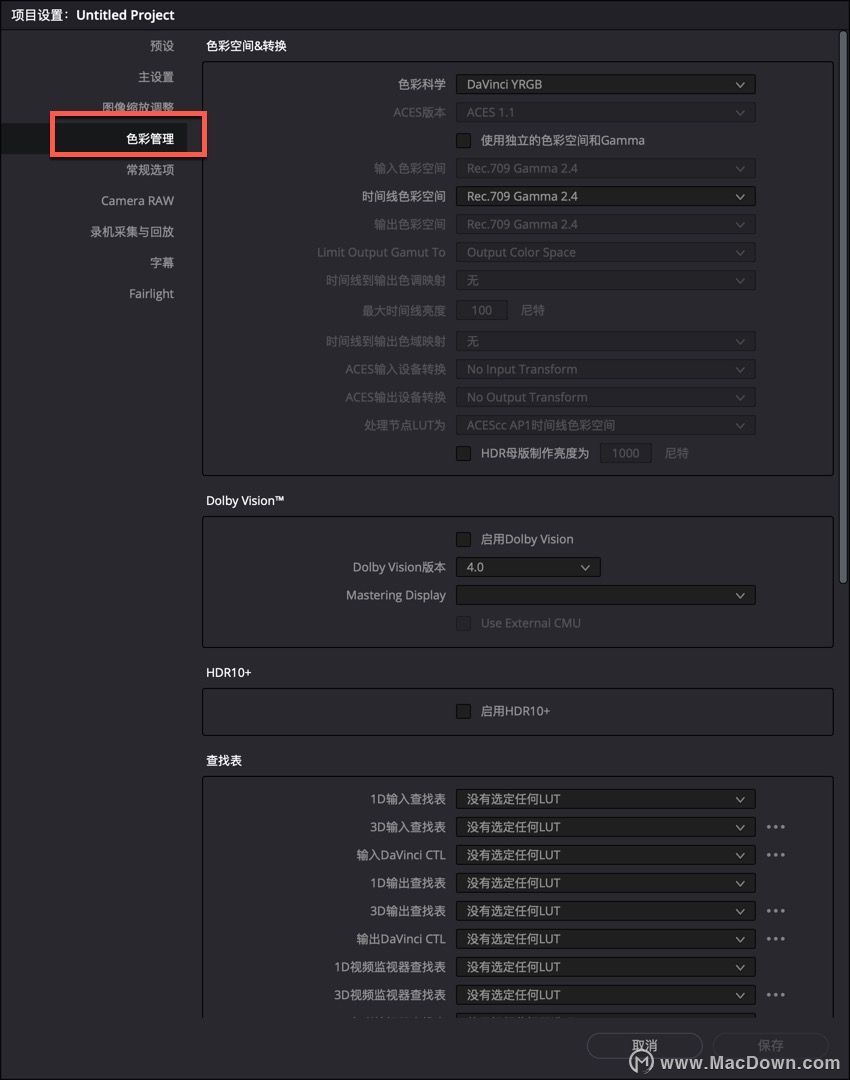This screenshot has width=850, height=1080.
Task: Open the 时间线到输出色域映射 dropdown
Action: click(x=605, y=342)
